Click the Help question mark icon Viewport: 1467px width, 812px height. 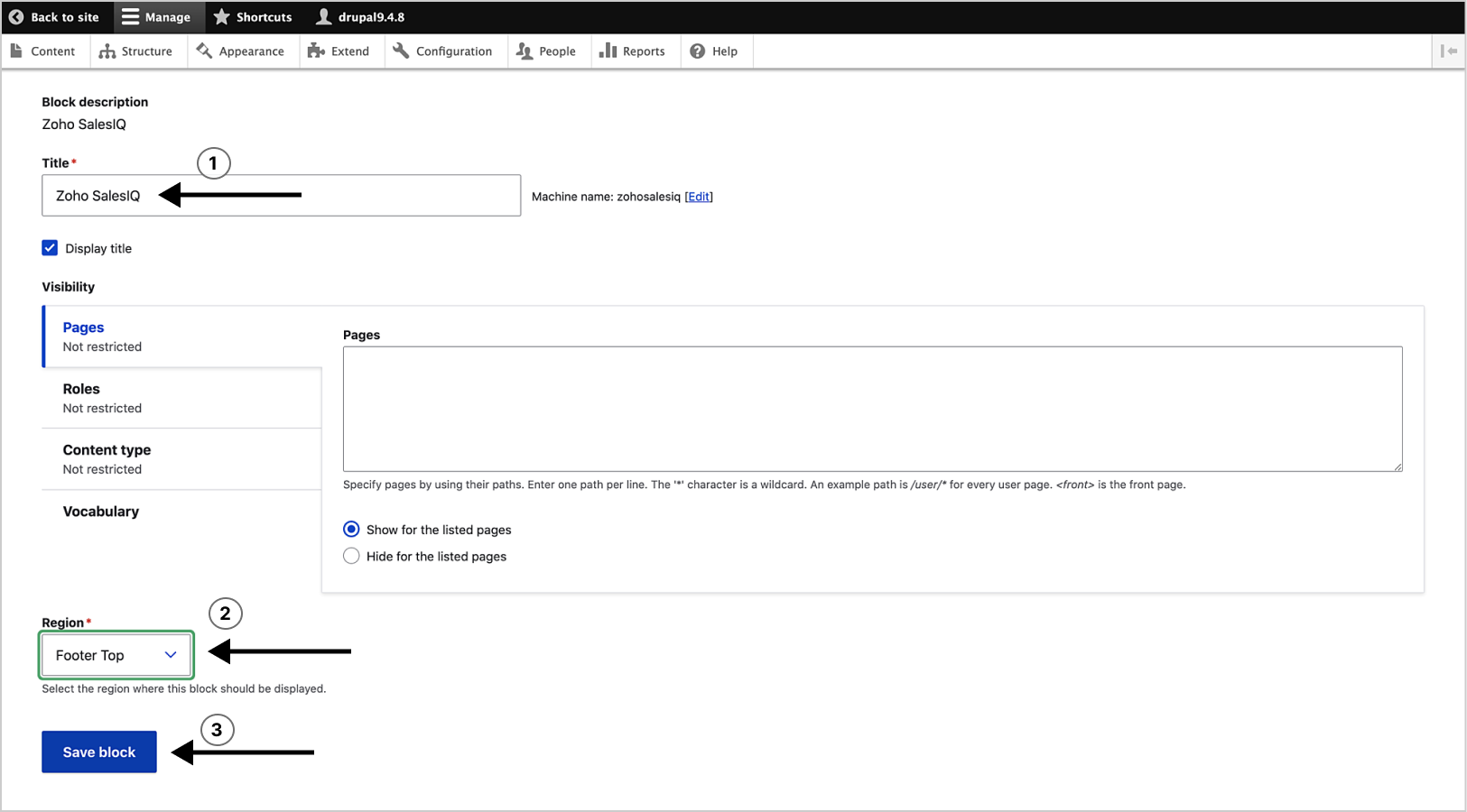coord(698,51)
